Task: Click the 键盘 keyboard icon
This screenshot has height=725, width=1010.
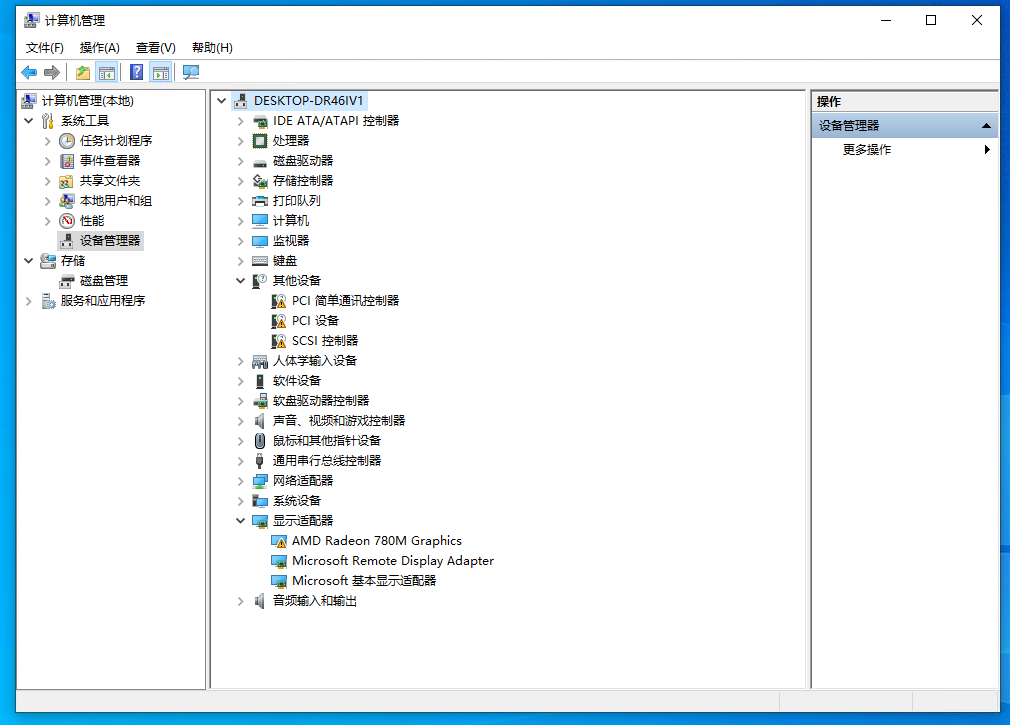Action: (260, 261)
